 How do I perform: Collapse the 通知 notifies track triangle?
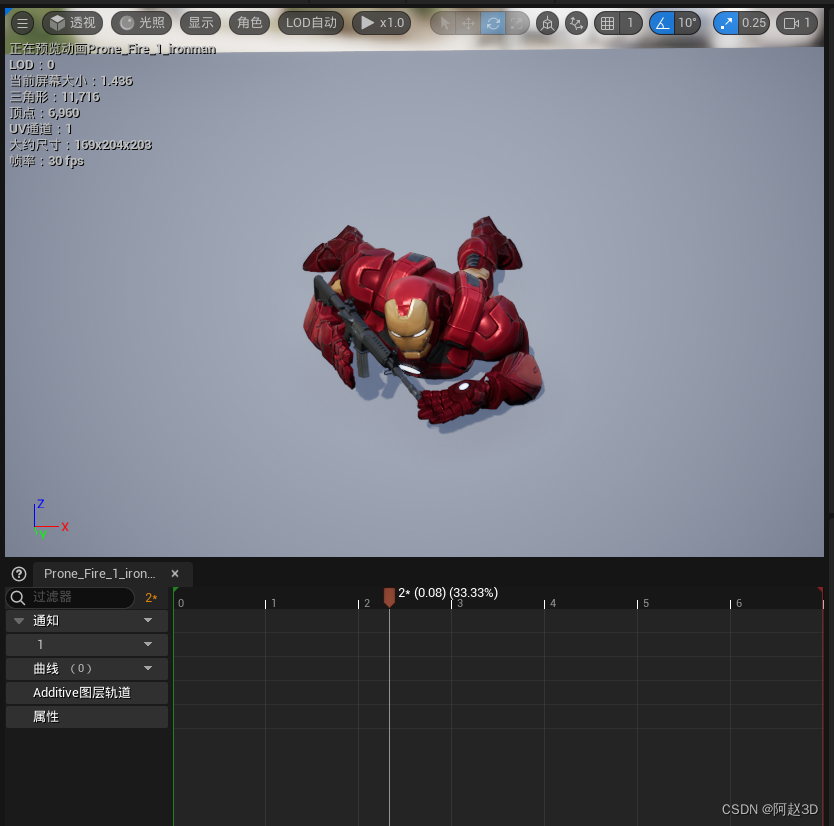point(19,621)
